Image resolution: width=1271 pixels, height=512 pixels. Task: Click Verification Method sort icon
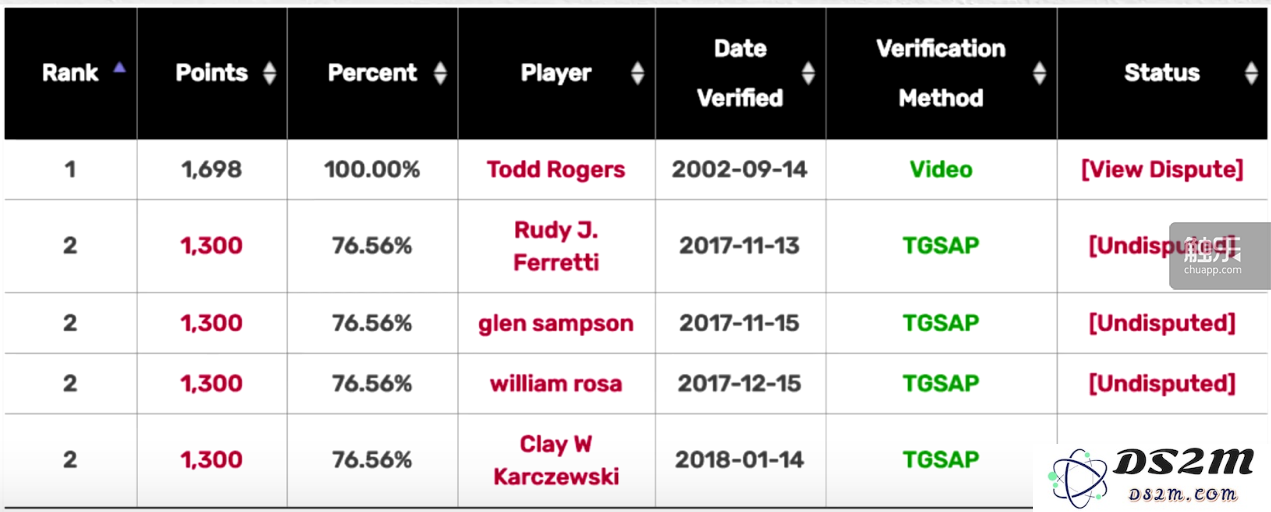[1039, 73]
